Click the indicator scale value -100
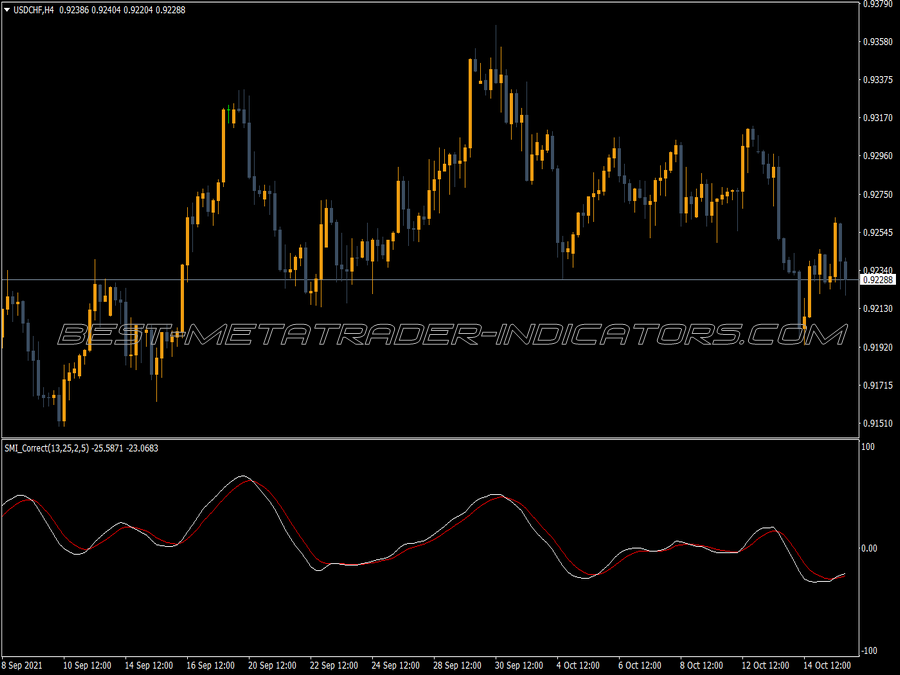Image resolution: width=900 pixels, height=675 pixels. (868, 650)
